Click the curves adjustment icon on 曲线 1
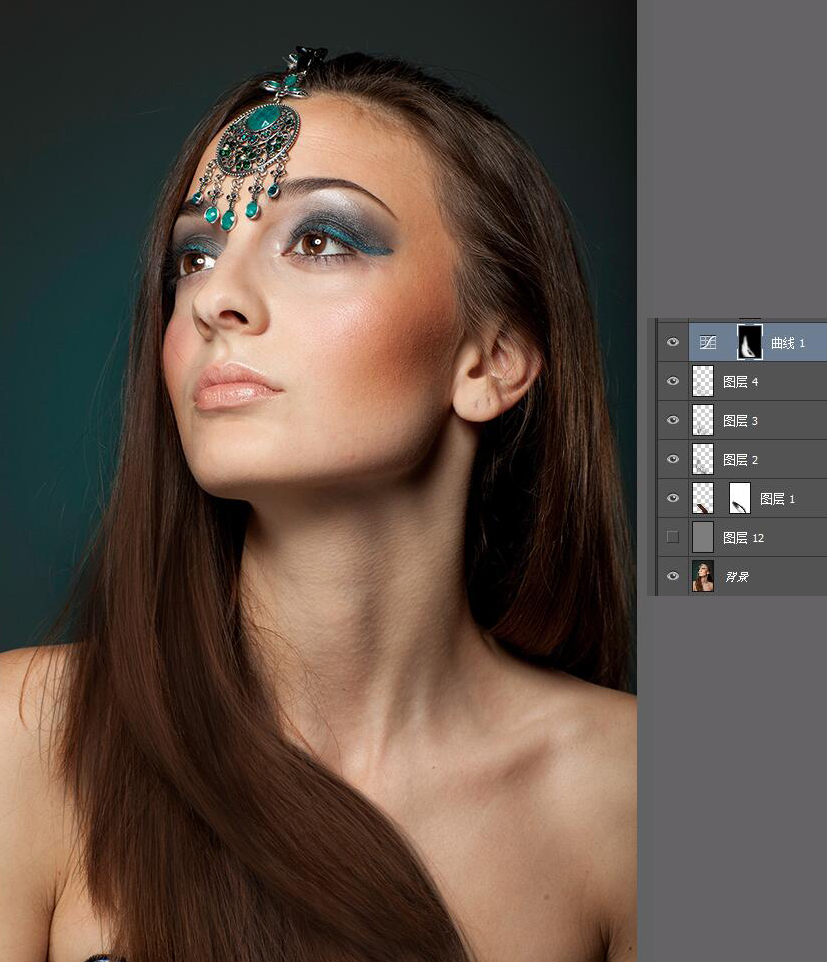Screen dimensions: 827x962 (x=707, y=342)
